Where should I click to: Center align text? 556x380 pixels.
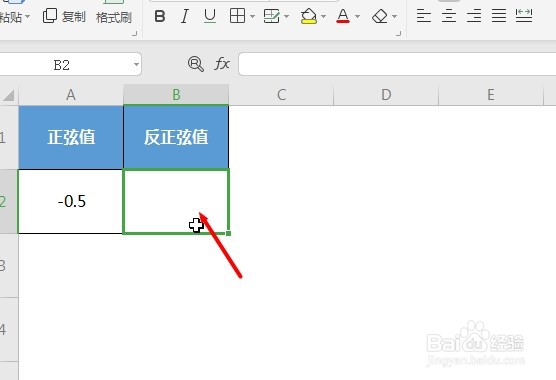click(449, 16)
